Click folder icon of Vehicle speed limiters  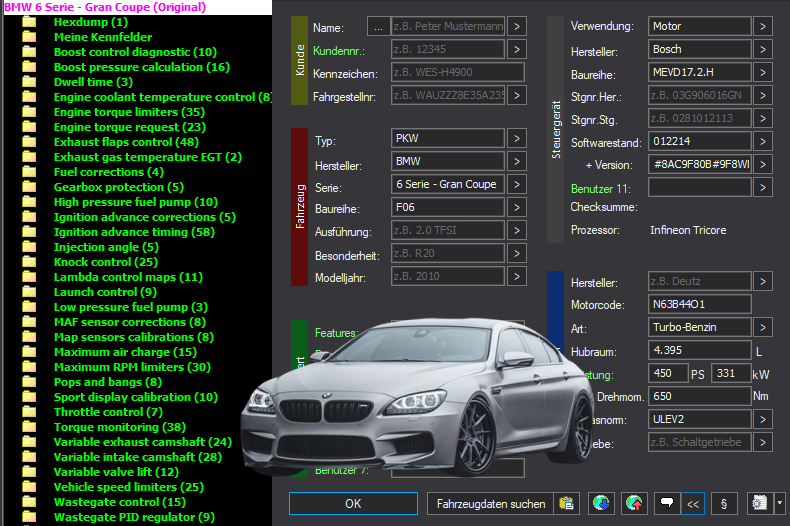point(29,487)
